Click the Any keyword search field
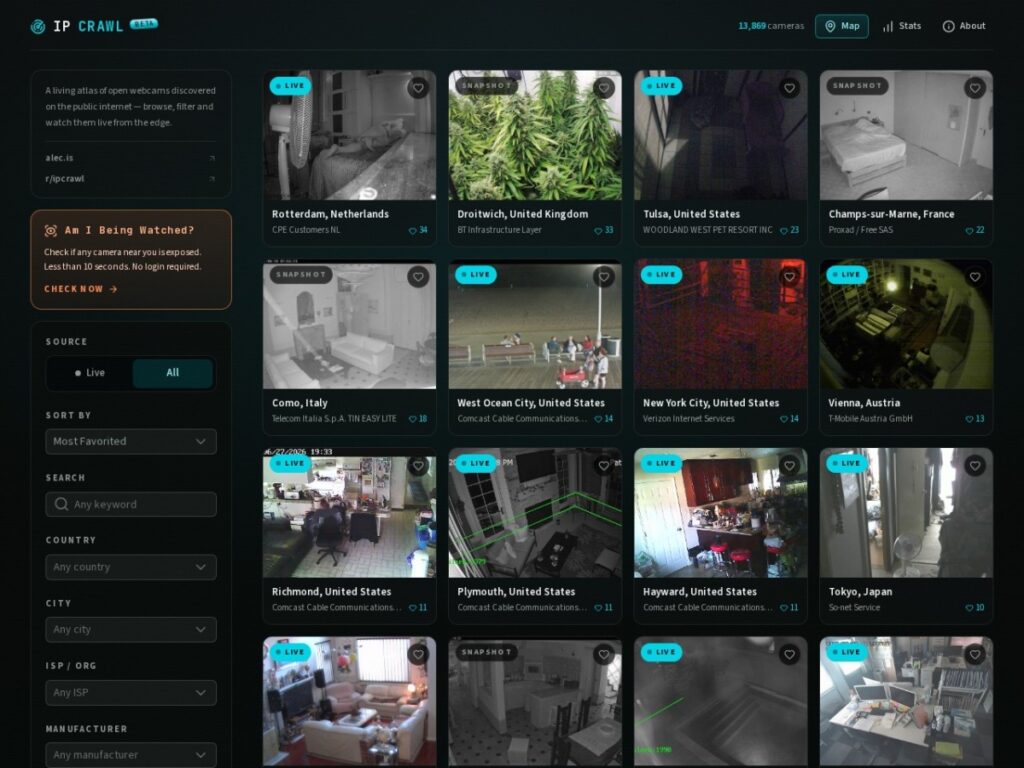 (x=131, y=504)
